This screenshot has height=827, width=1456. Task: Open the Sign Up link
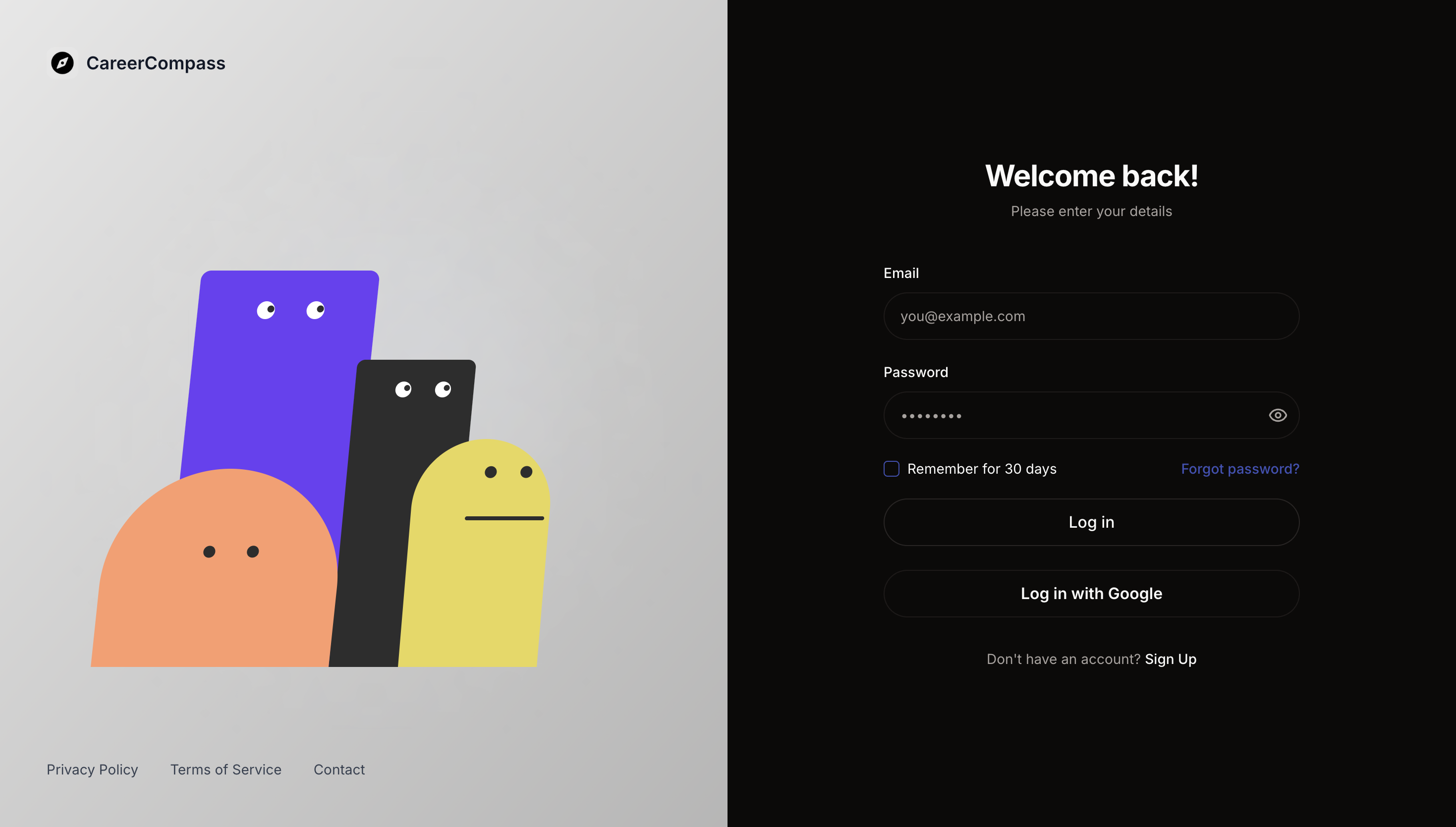pos(1170,659)
